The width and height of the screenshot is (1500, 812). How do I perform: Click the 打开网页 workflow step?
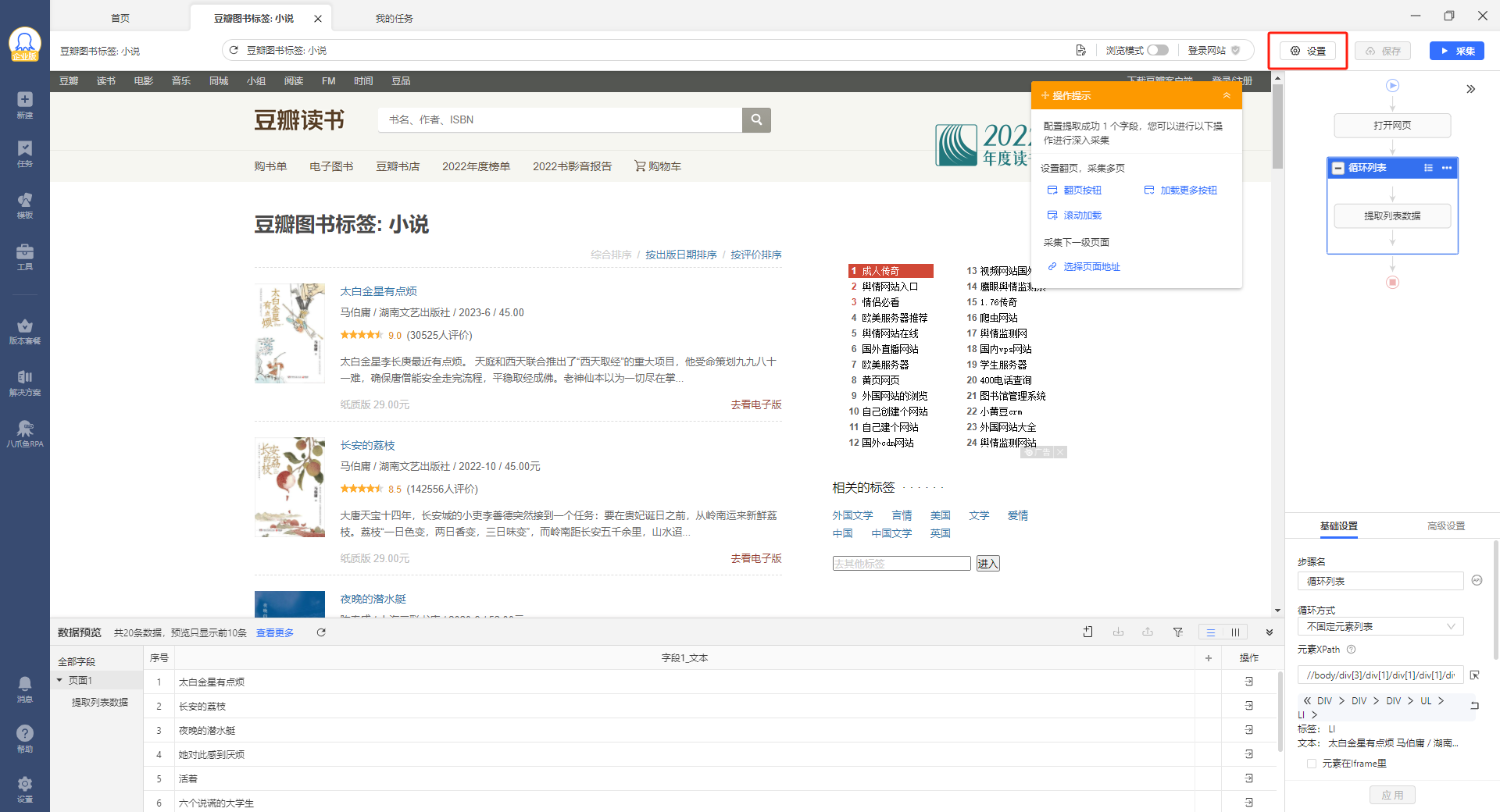[1392, 125]
